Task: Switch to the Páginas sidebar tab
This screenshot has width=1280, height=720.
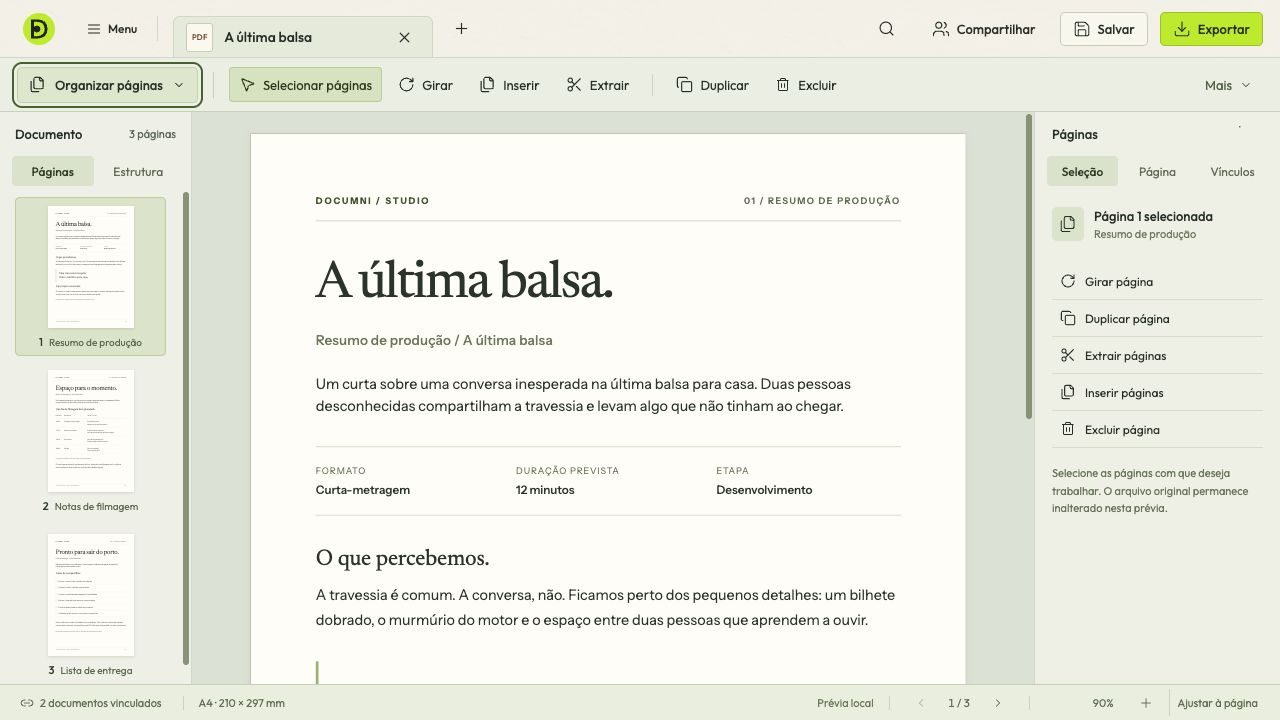Action: click(52, 171)
